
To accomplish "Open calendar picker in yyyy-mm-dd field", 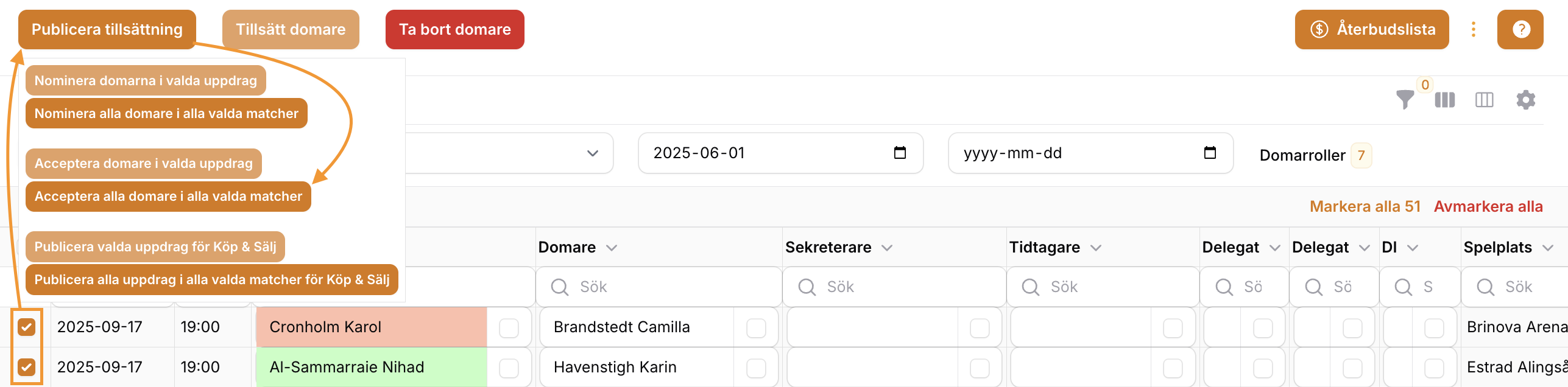I will 1210,153.
